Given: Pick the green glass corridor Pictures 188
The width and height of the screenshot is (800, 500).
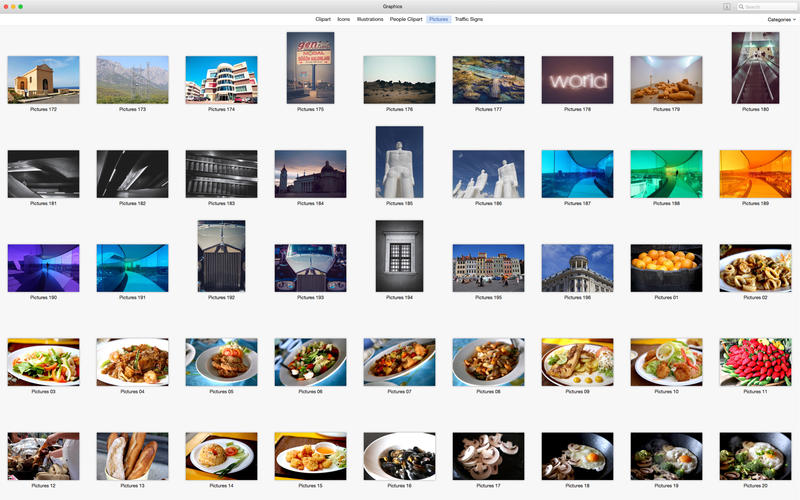Looking at the screenshot, I should pyautogui.click(x=666, y=174).
